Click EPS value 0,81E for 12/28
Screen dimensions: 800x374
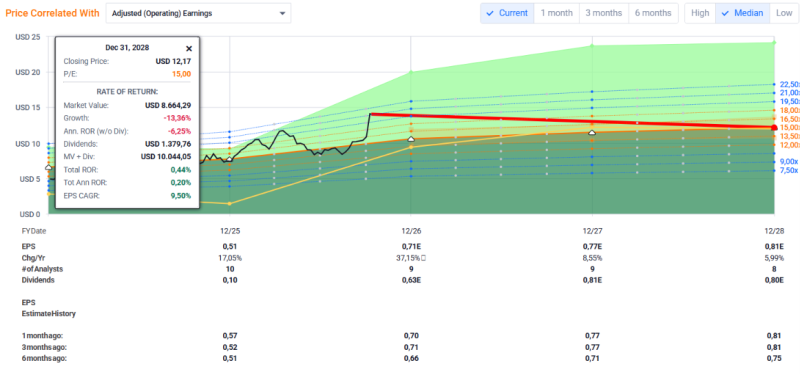[x=774, y=246]
